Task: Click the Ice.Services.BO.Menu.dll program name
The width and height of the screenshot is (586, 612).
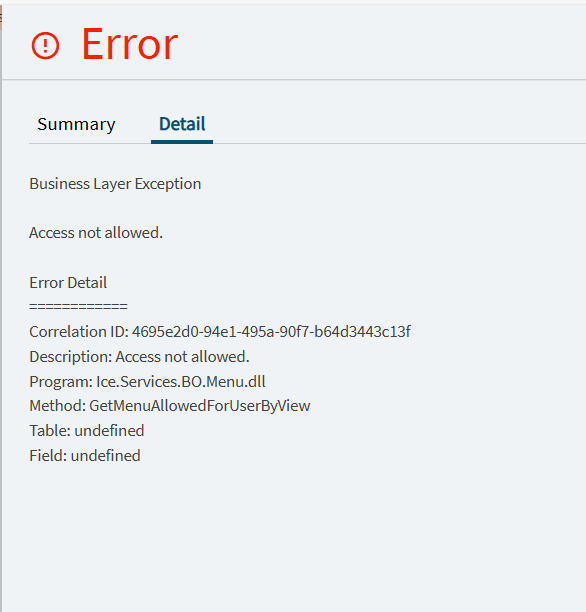Action: pyautogui.click(x=181, y=382)
